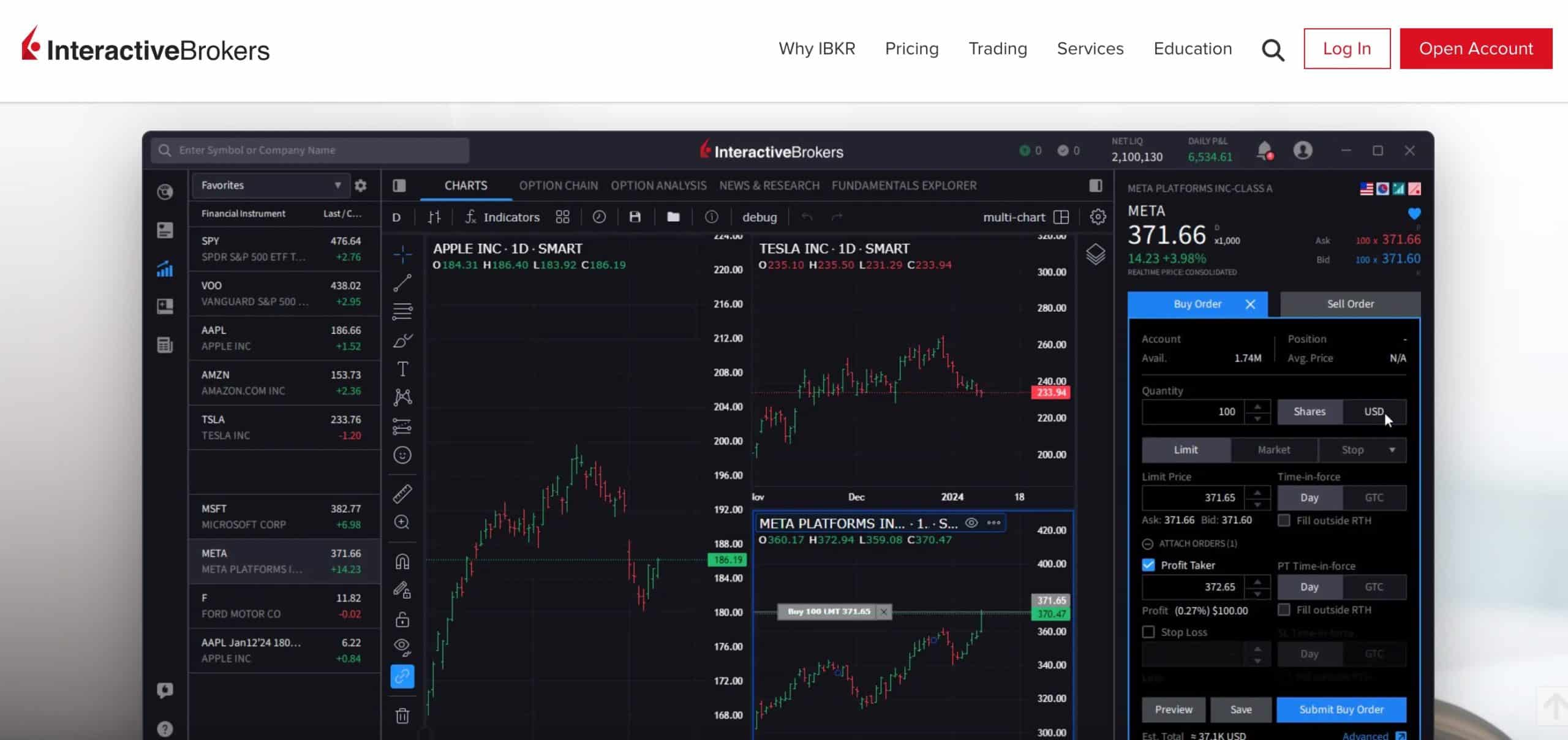Viewport: 1568px width, 740px height.
Task: Select the crosshair cursor drawing tool
Action: click(x=402, y=253)
